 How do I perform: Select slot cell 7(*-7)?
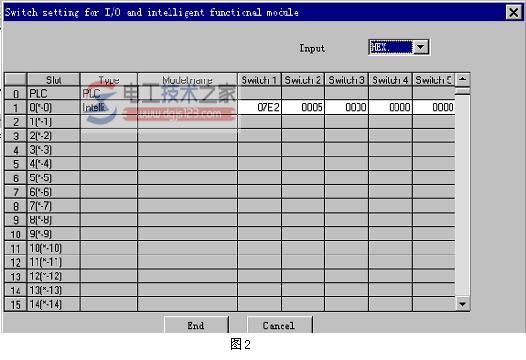click(53, 206)
